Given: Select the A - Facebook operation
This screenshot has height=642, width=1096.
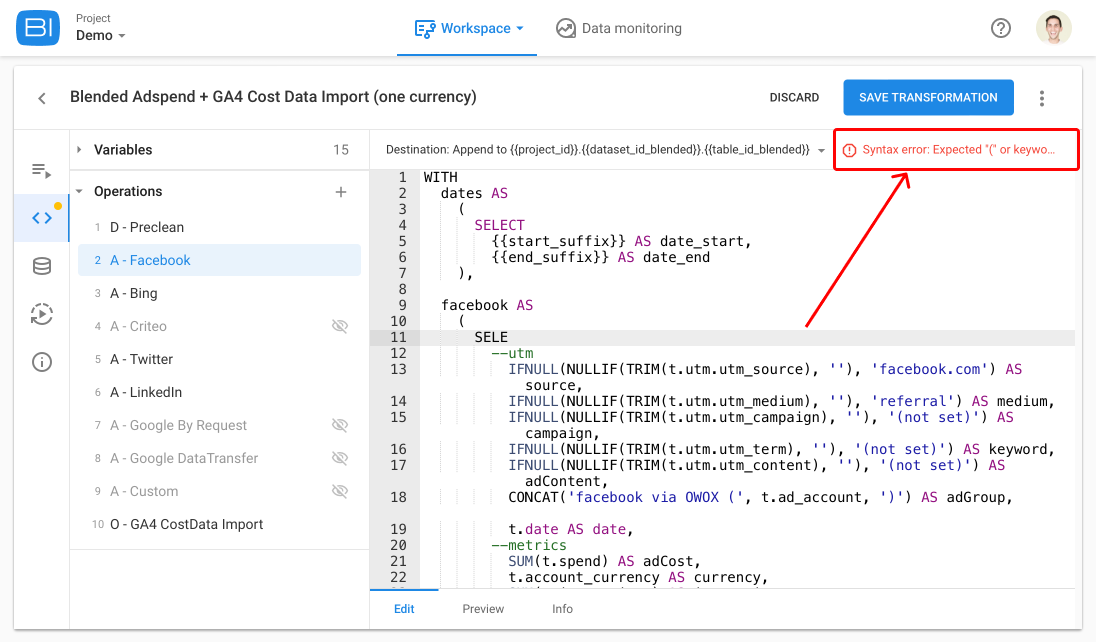Looking at the screenshot, I should point(219,260).
